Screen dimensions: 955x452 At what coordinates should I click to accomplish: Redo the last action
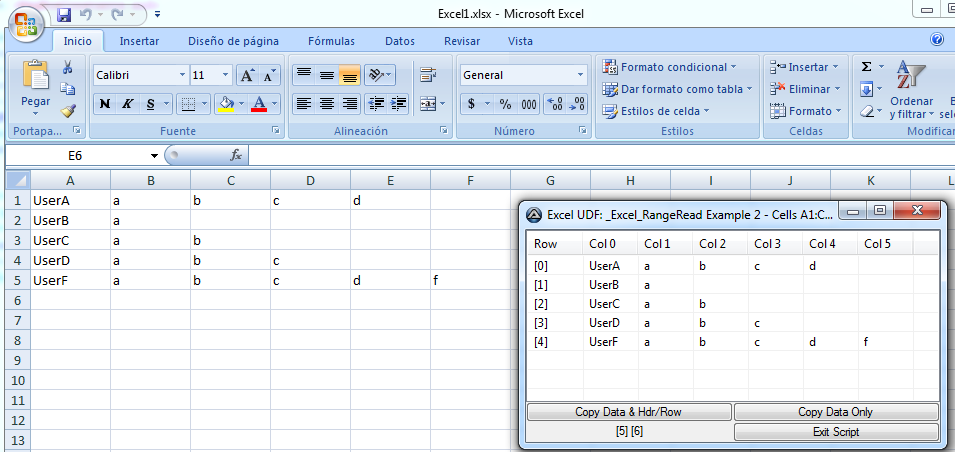click(118, 13)
